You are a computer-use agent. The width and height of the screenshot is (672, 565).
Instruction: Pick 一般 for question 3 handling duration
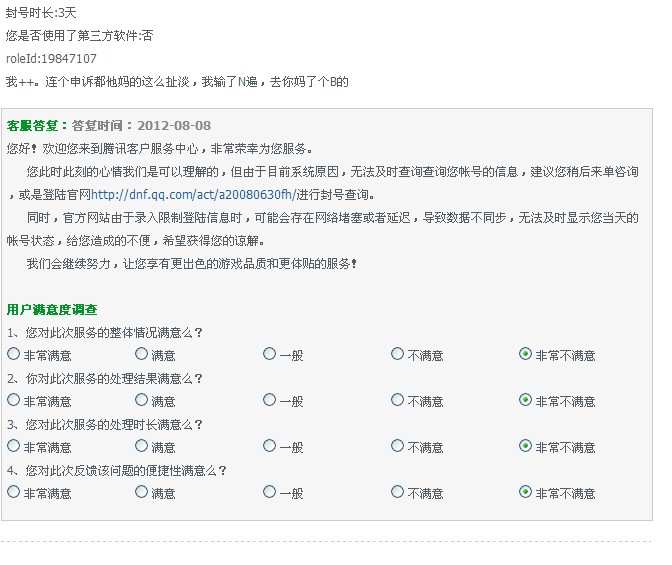tap(269, 446)
